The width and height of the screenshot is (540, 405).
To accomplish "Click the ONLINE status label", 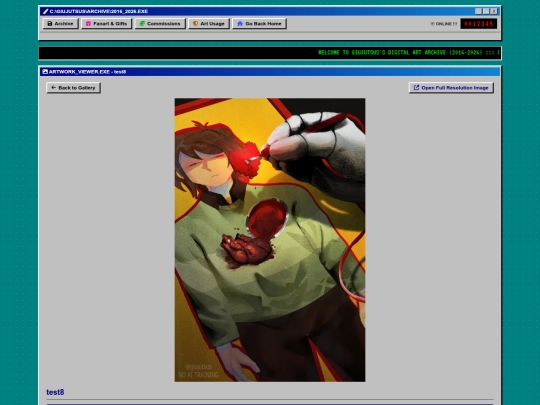I will tap(444, 24).
